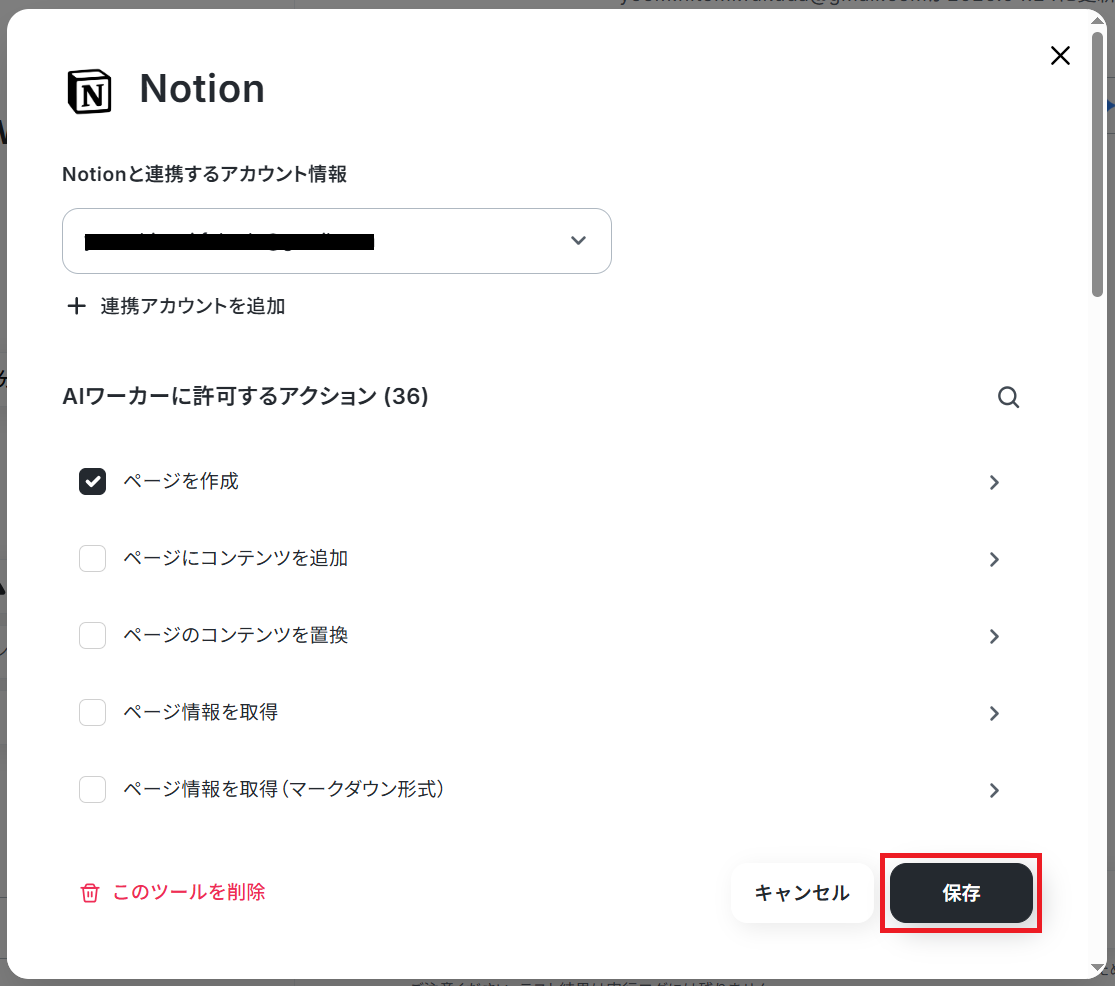The height and width of the screenshot is (986, 1115).
Task: Expand the ページのコンテンツを置換 row chevron
Action: pos(994,636)
